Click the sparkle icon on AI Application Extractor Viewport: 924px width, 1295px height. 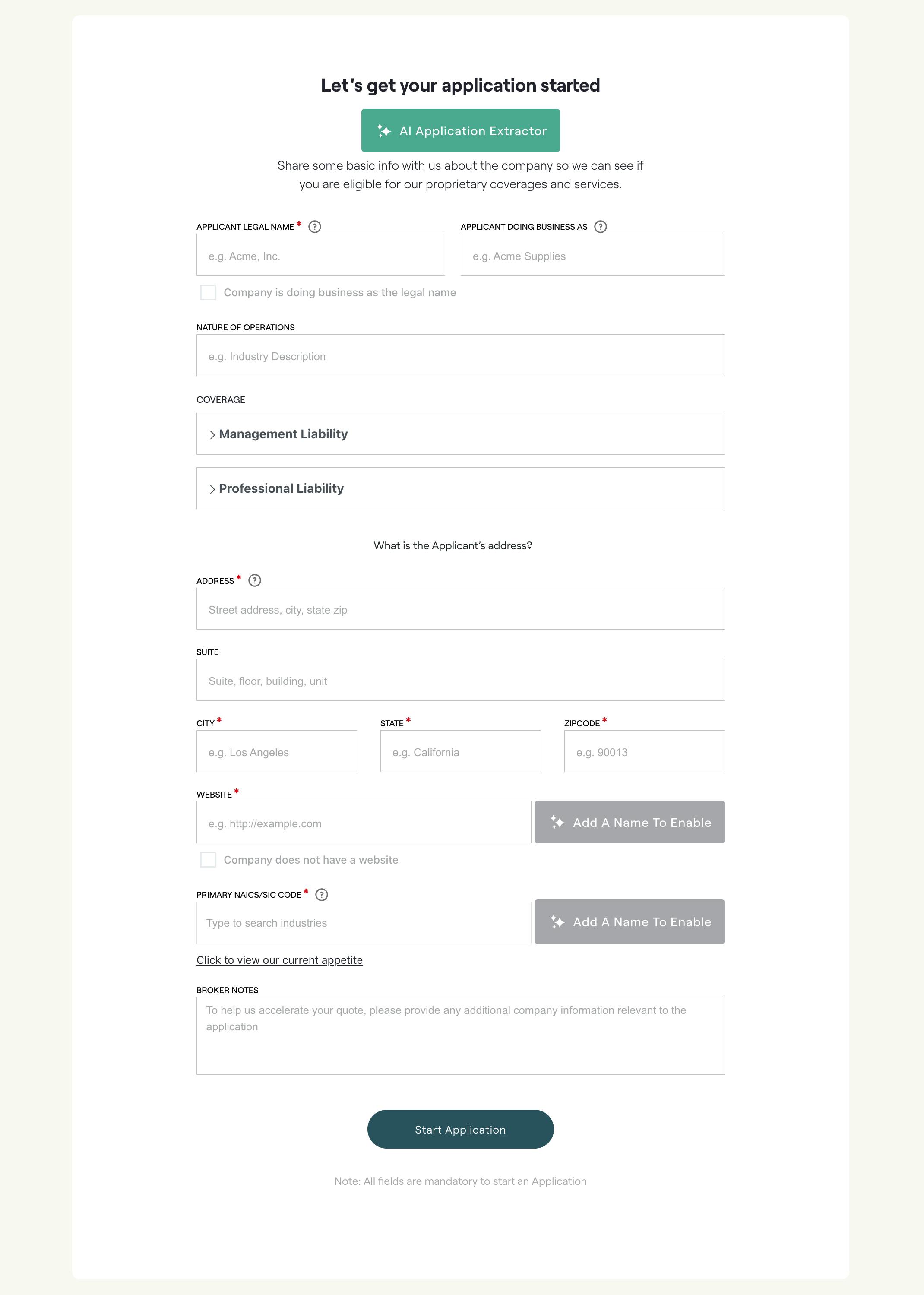coord(384,131)
